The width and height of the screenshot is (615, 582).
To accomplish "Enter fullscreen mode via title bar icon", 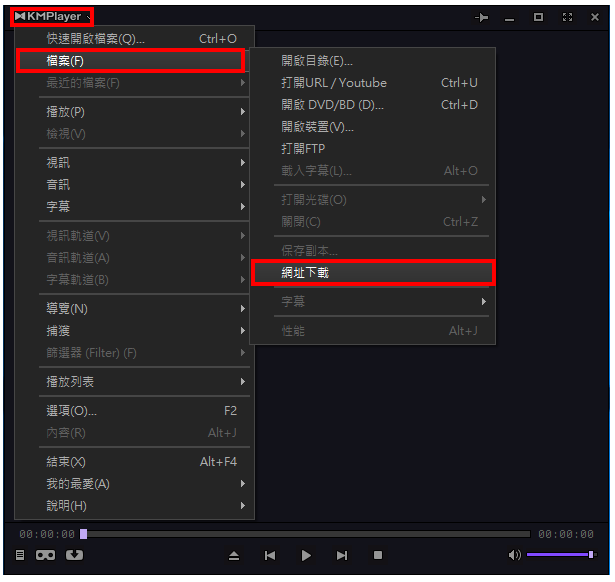I will pos(567,17).
